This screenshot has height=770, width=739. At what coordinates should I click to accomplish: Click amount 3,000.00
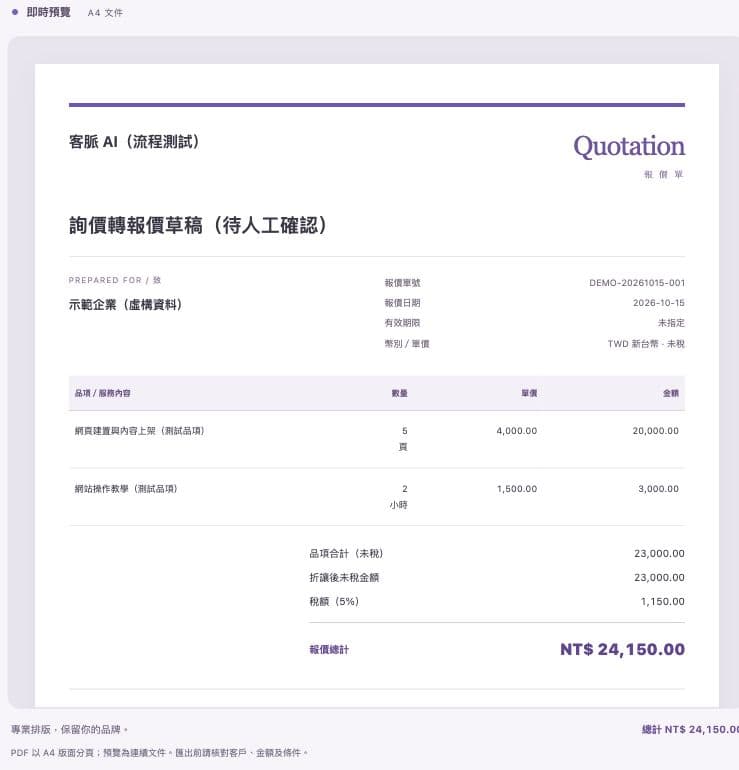click(x=658, y=489)
